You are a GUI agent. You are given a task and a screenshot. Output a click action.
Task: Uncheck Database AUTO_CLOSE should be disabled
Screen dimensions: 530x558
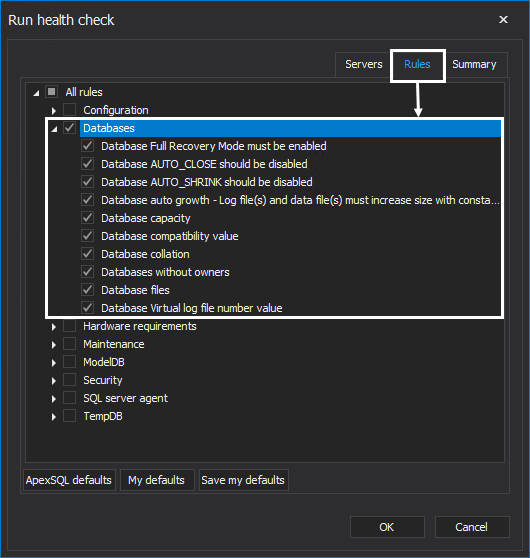pos(88,164)
